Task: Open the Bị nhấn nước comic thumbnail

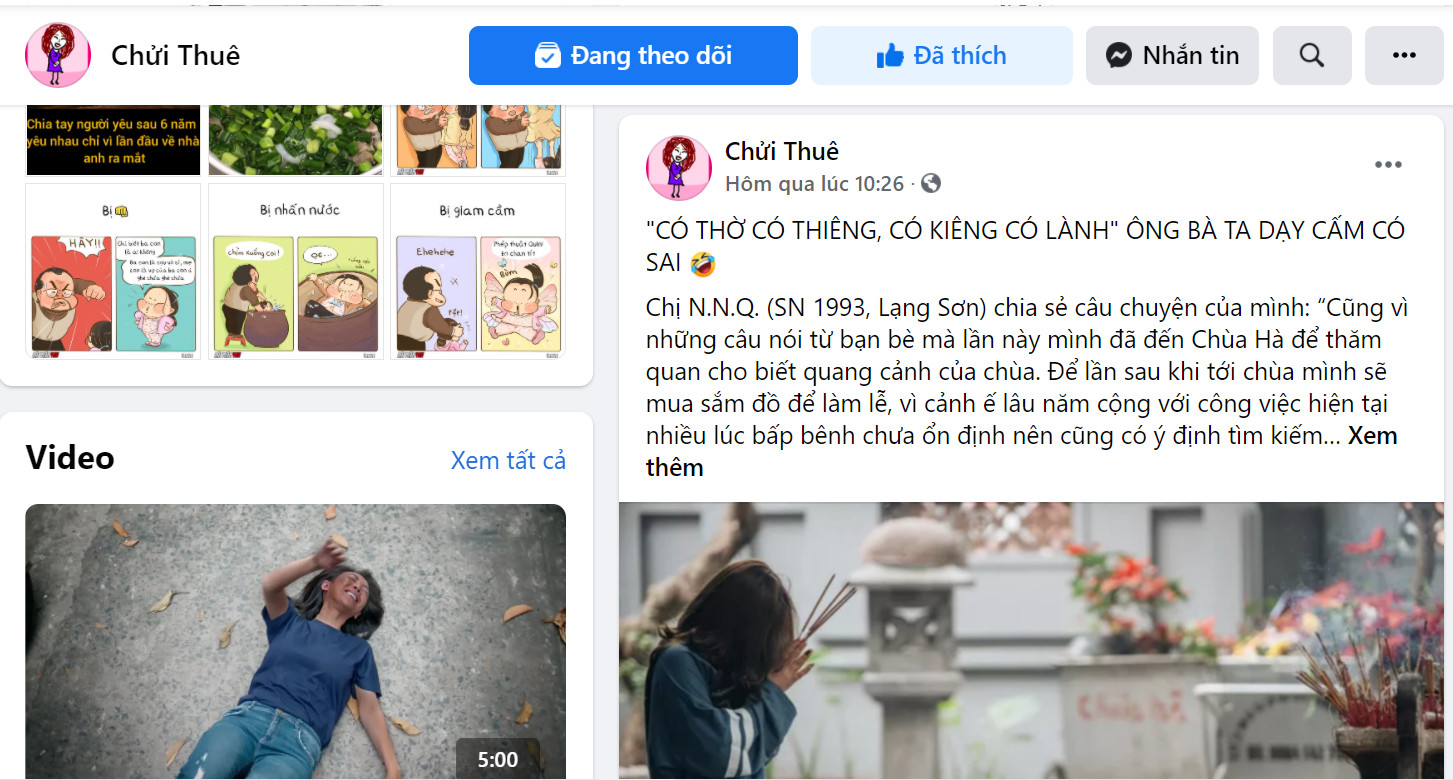Action: [296, 271]
